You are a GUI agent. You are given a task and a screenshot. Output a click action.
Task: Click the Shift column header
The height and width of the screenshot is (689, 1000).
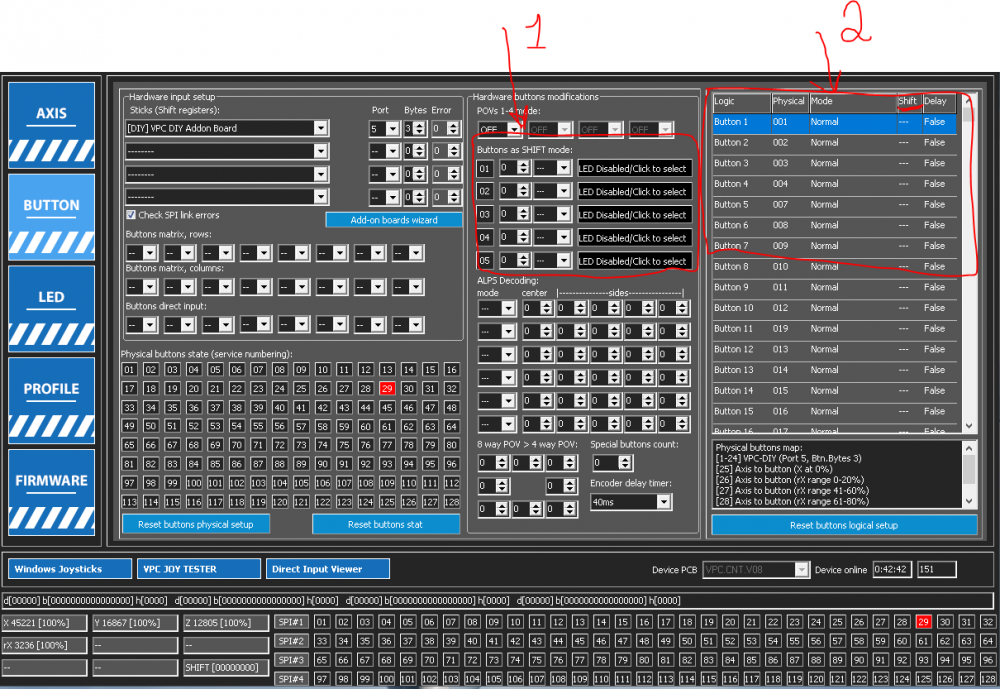tap(909, 101)
